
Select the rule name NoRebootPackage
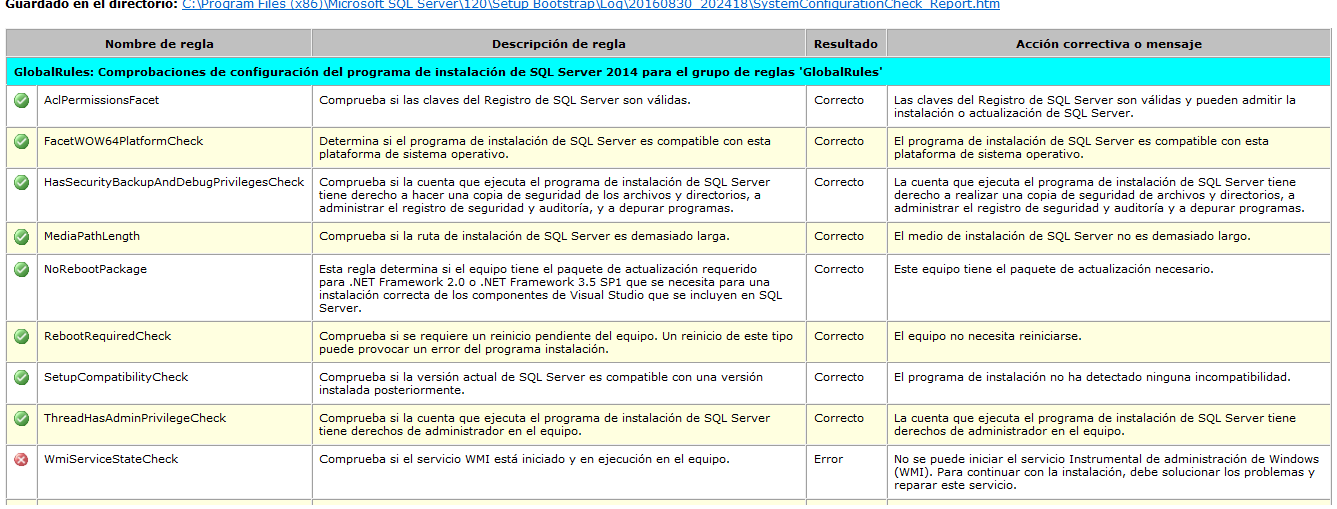[95, 269]
